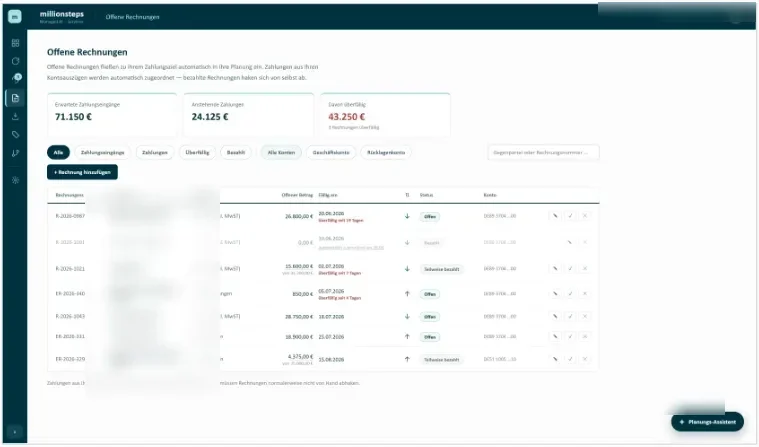
Task: Sort by Fällig am column header
Action: point(328,195)
